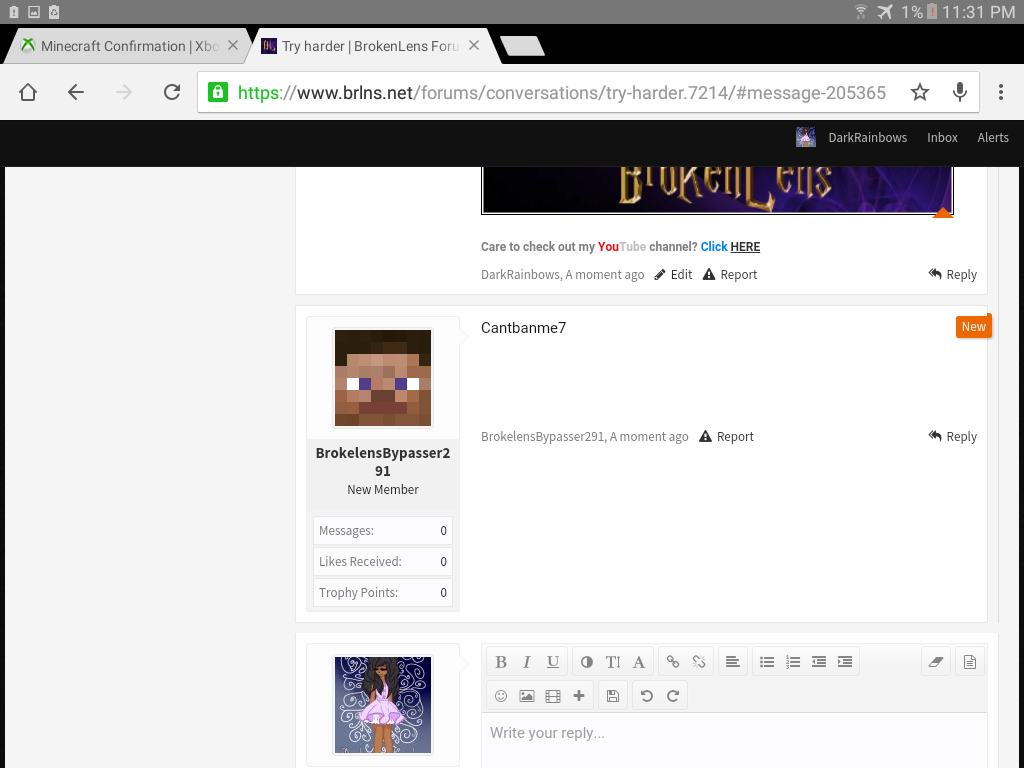This screenshot has width=1024, height=768.
Task: Open the font size dropdown in editor
Action: pyautogui.click(x=613, y=662)
